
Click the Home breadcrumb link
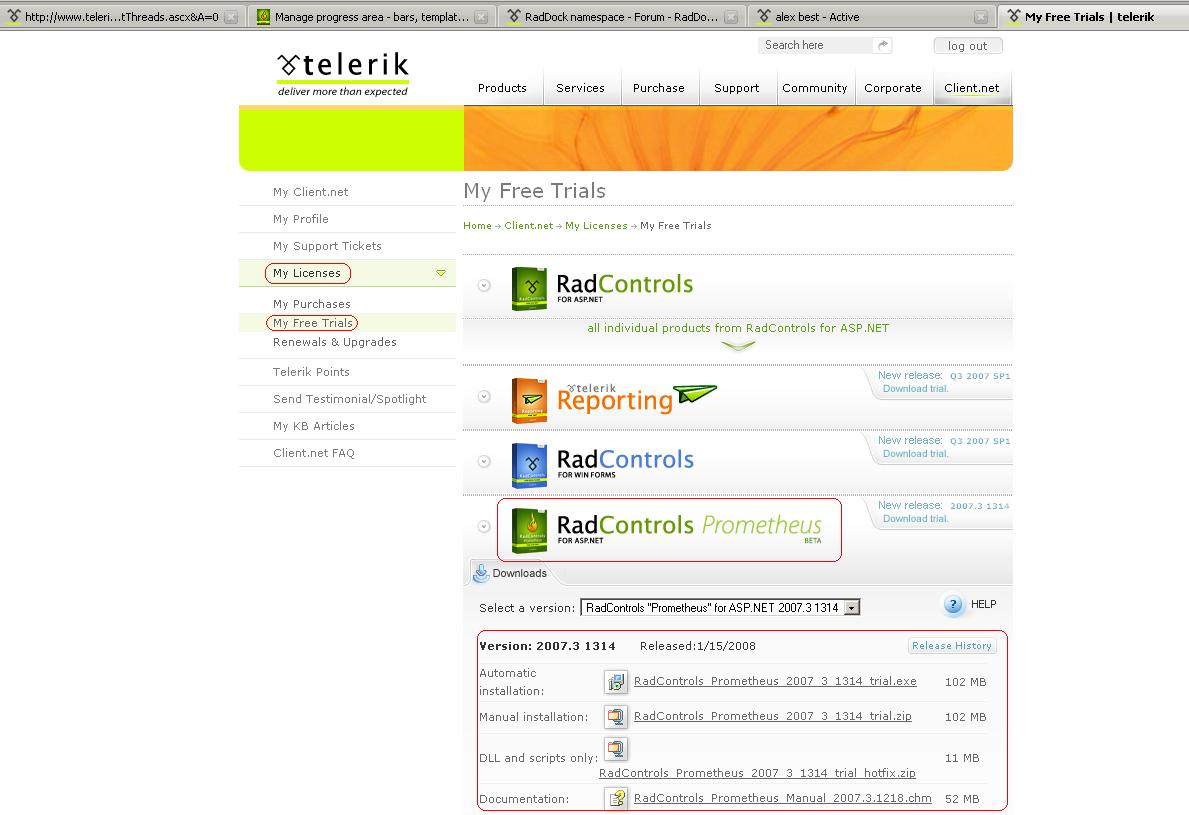[x=477, y=226]
